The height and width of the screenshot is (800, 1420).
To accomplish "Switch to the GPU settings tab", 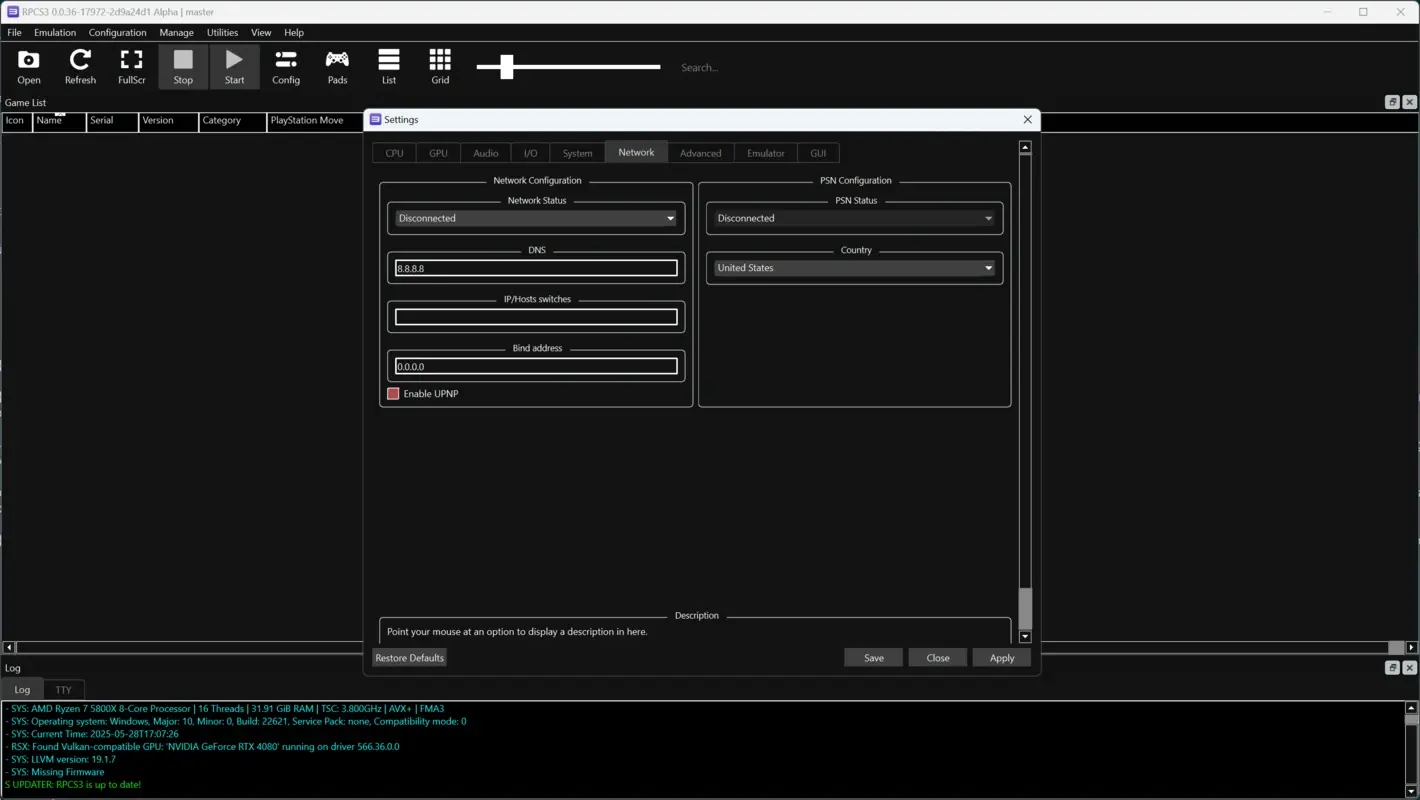I will pyautogui.click(x=438, y=152).
